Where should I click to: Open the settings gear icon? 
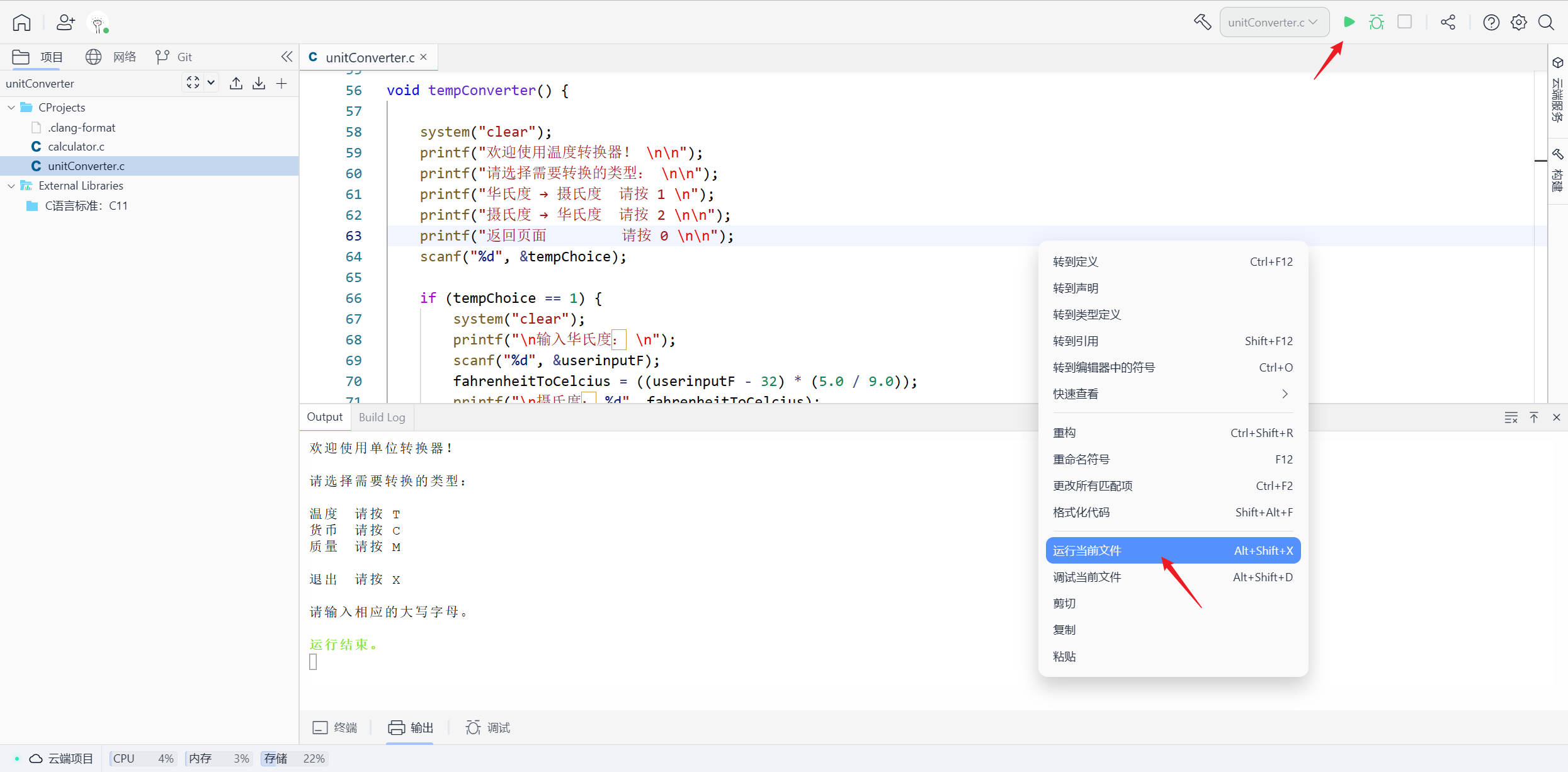1519,22
